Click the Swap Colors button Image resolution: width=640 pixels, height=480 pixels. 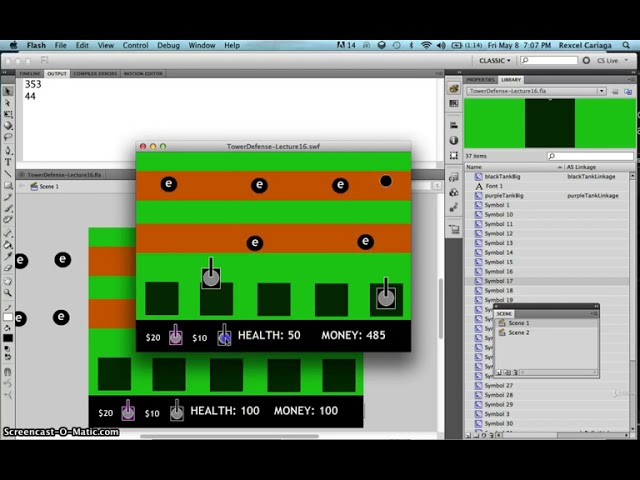7,357
